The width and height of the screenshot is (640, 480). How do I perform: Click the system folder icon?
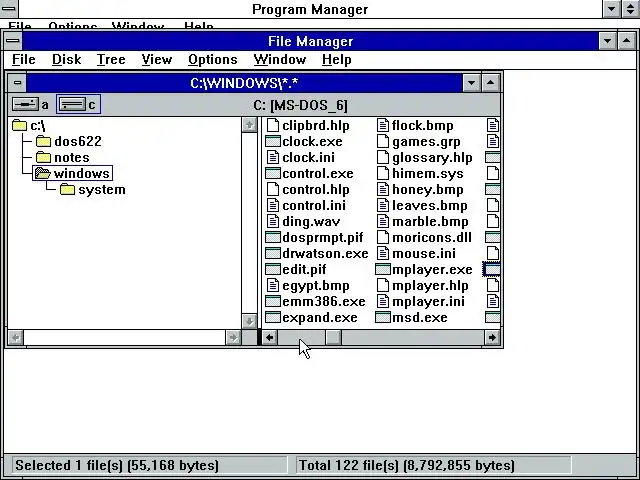tap(67, 189)
